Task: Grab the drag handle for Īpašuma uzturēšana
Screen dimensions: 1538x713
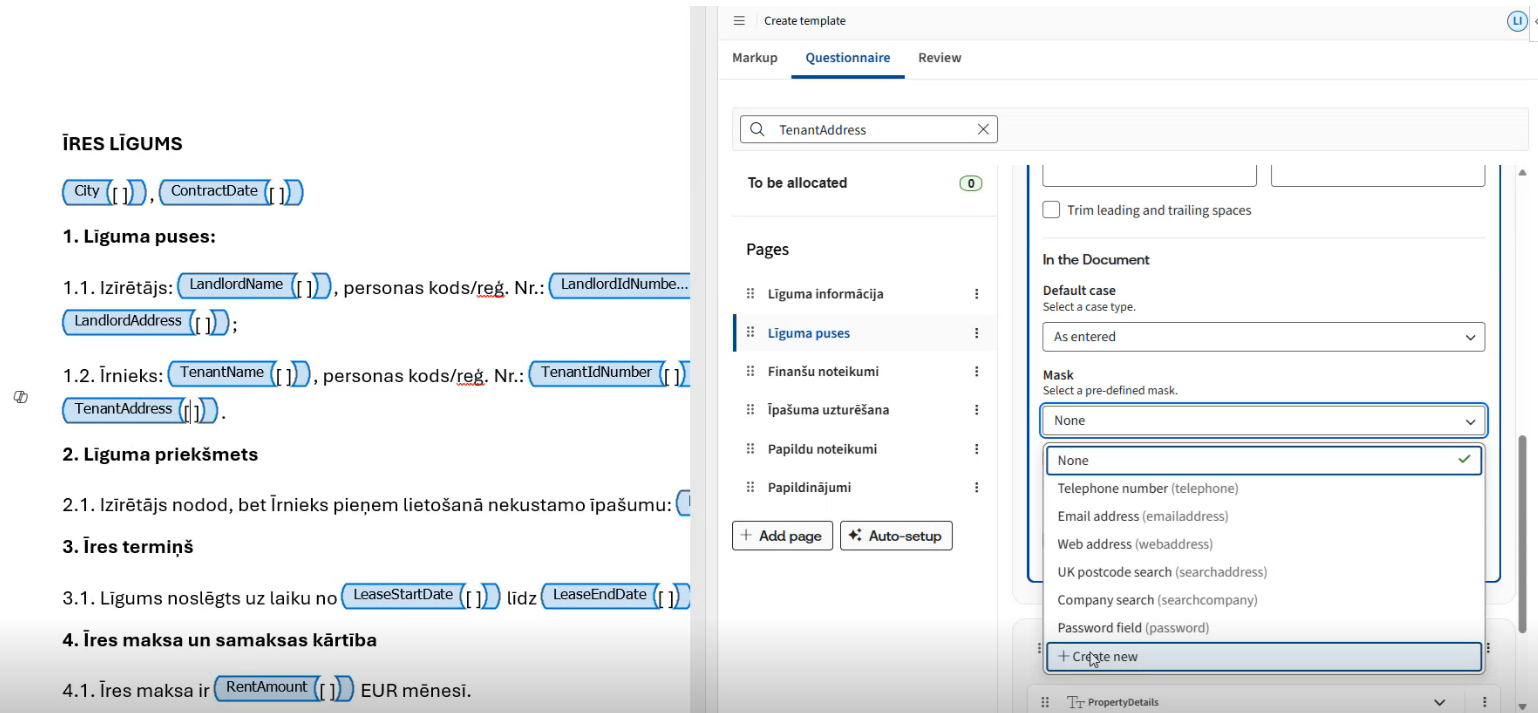Action: pos(751,410)
